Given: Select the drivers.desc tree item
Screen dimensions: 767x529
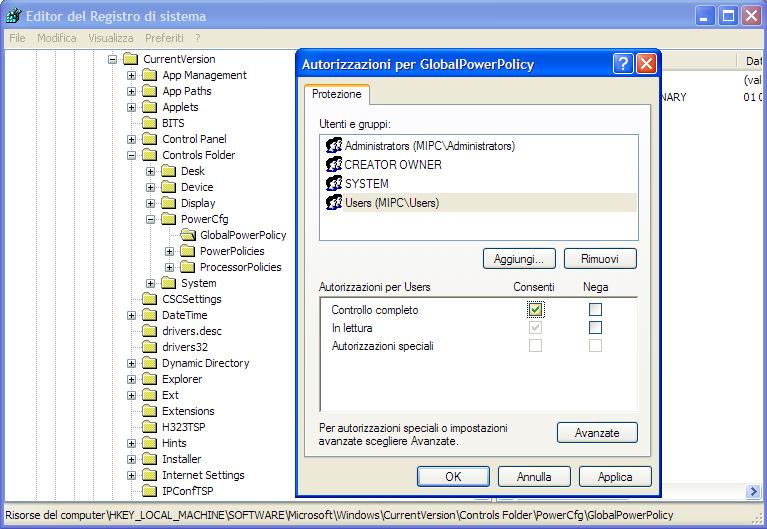Looking at the screenshot, I should (x=192, y=331).
